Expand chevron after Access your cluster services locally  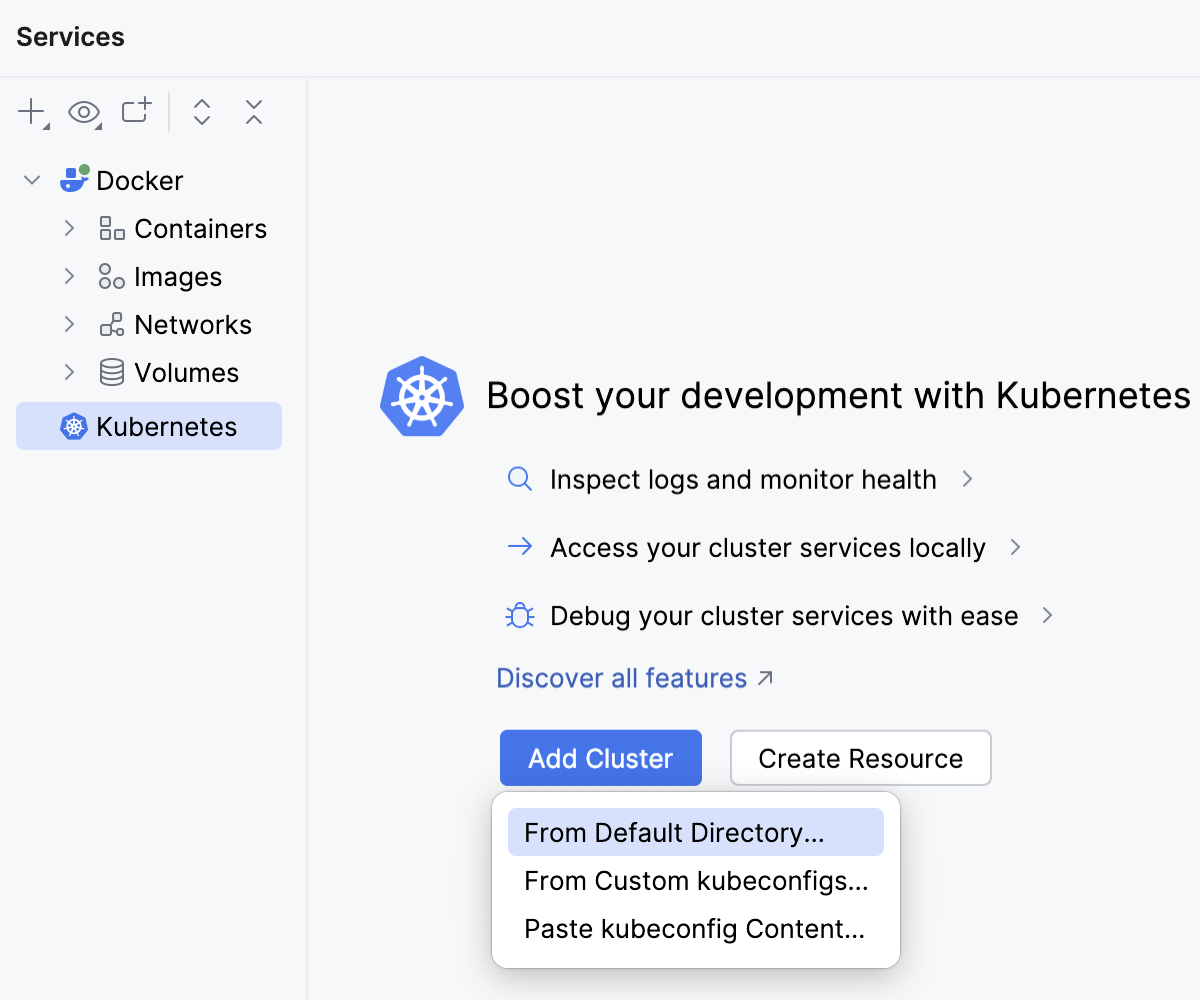(x=1015, y=548)
